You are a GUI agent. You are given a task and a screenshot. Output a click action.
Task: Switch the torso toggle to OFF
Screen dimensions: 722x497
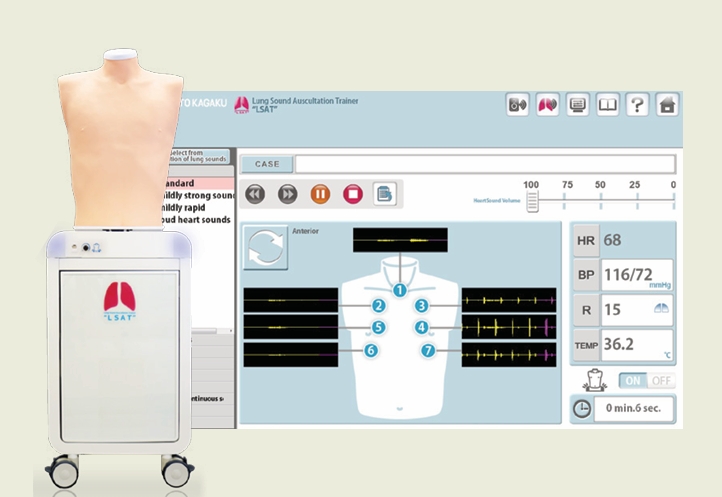click(x=661, y=381)
